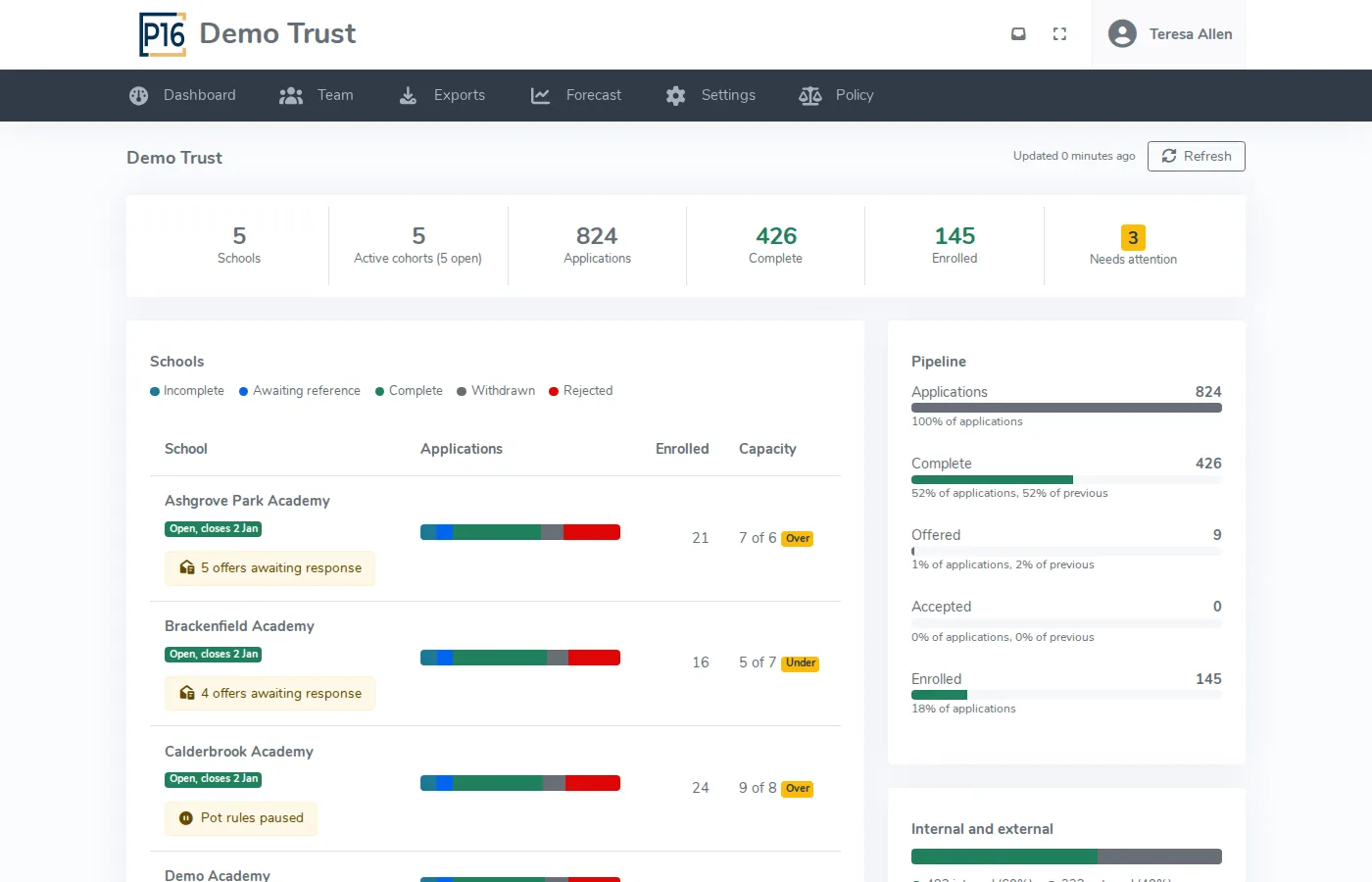Click the P16 logo icon
The width and height of the screenshot is (1372, 882).
(163, 34)
